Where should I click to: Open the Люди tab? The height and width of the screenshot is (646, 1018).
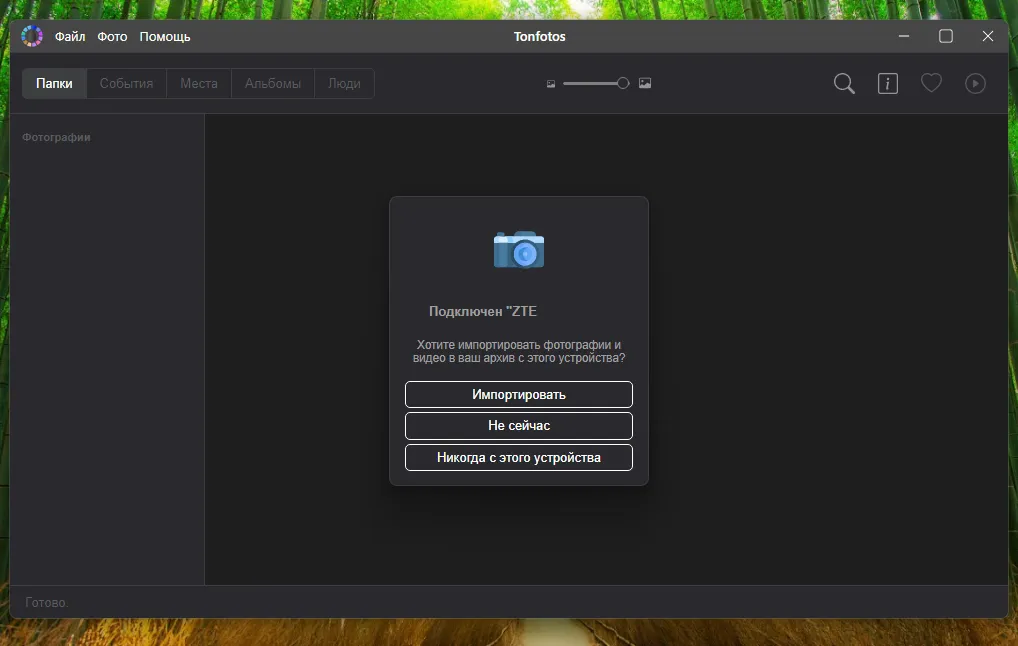[x=344, y=84]
